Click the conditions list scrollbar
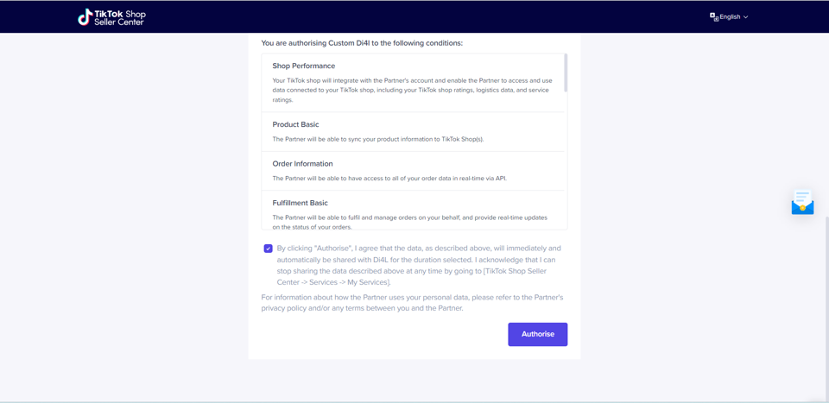 tap(565, 73)
